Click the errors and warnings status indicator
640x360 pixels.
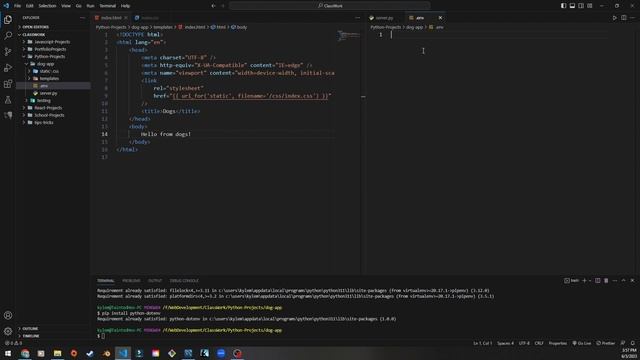point(13,343)
